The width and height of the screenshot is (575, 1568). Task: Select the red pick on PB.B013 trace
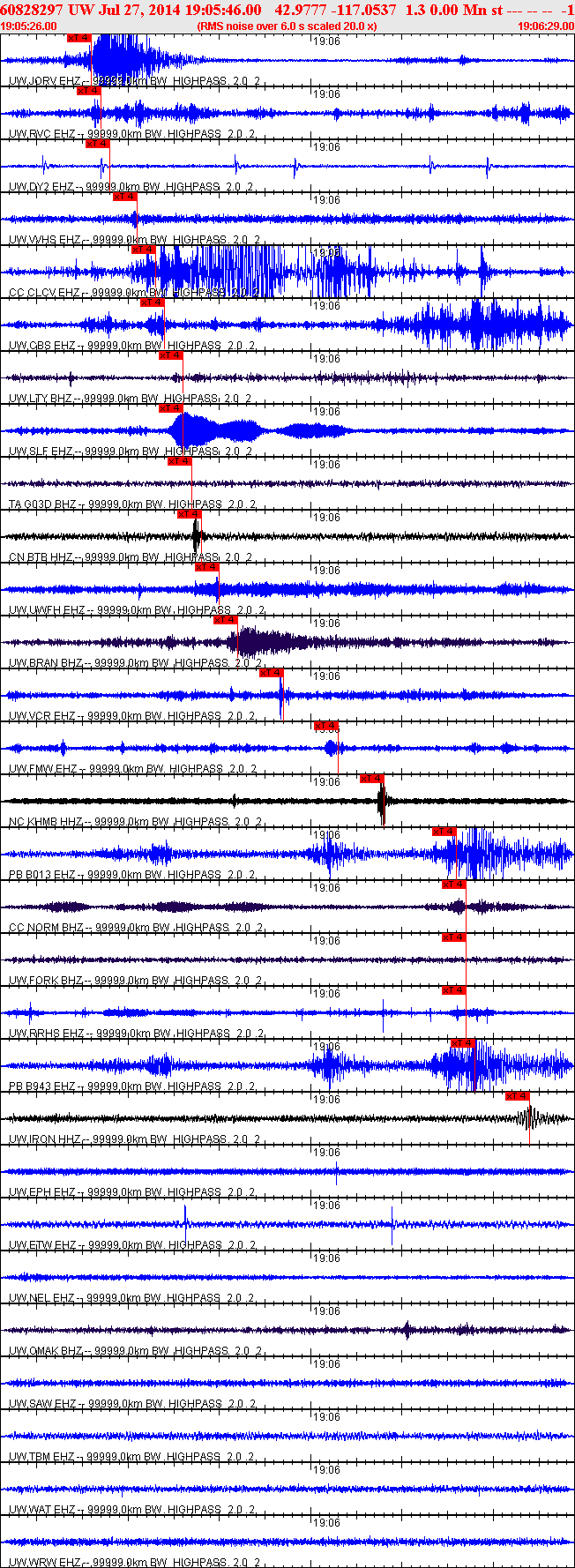click(x=444, y=832)
